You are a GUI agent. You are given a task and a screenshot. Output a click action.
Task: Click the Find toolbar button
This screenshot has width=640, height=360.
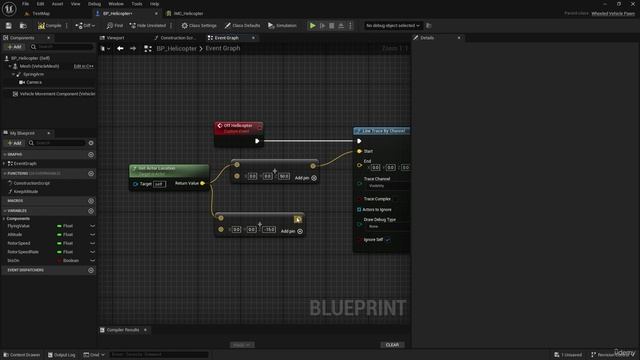tap(115, 26)
